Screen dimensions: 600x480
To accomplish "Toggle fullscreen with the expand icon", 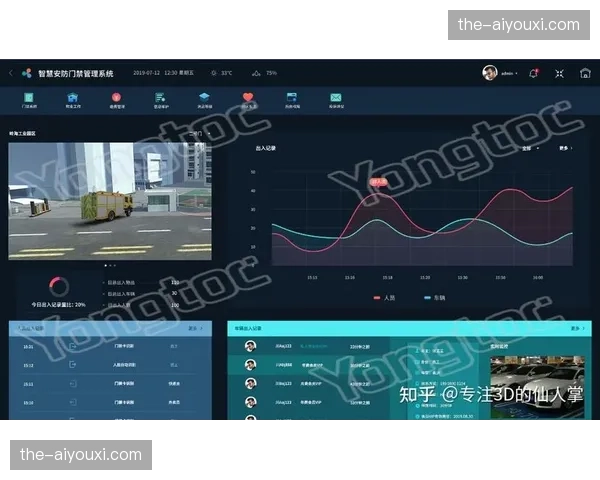I will [559, 73].
